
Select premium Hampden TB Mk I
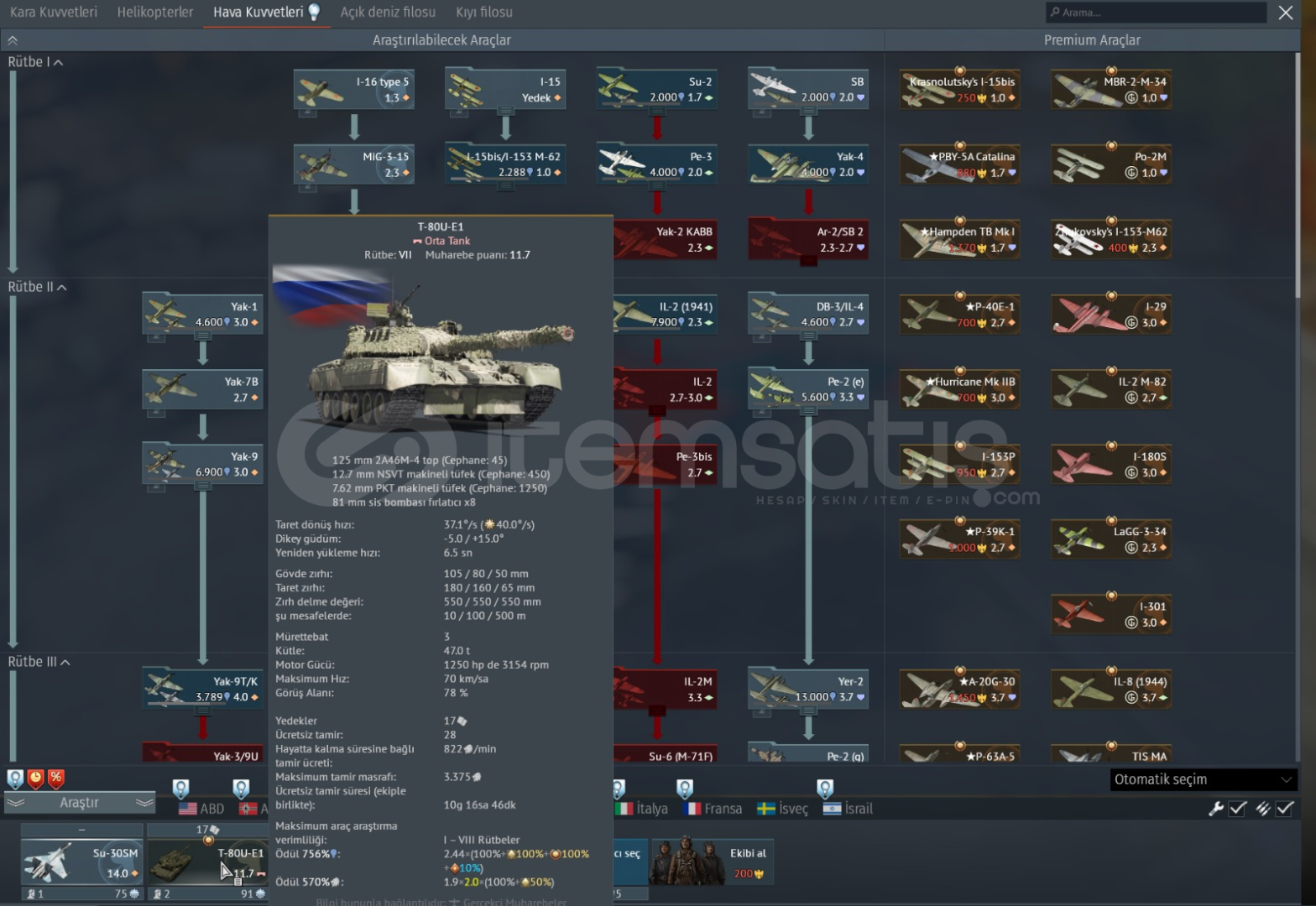point(960,239)
